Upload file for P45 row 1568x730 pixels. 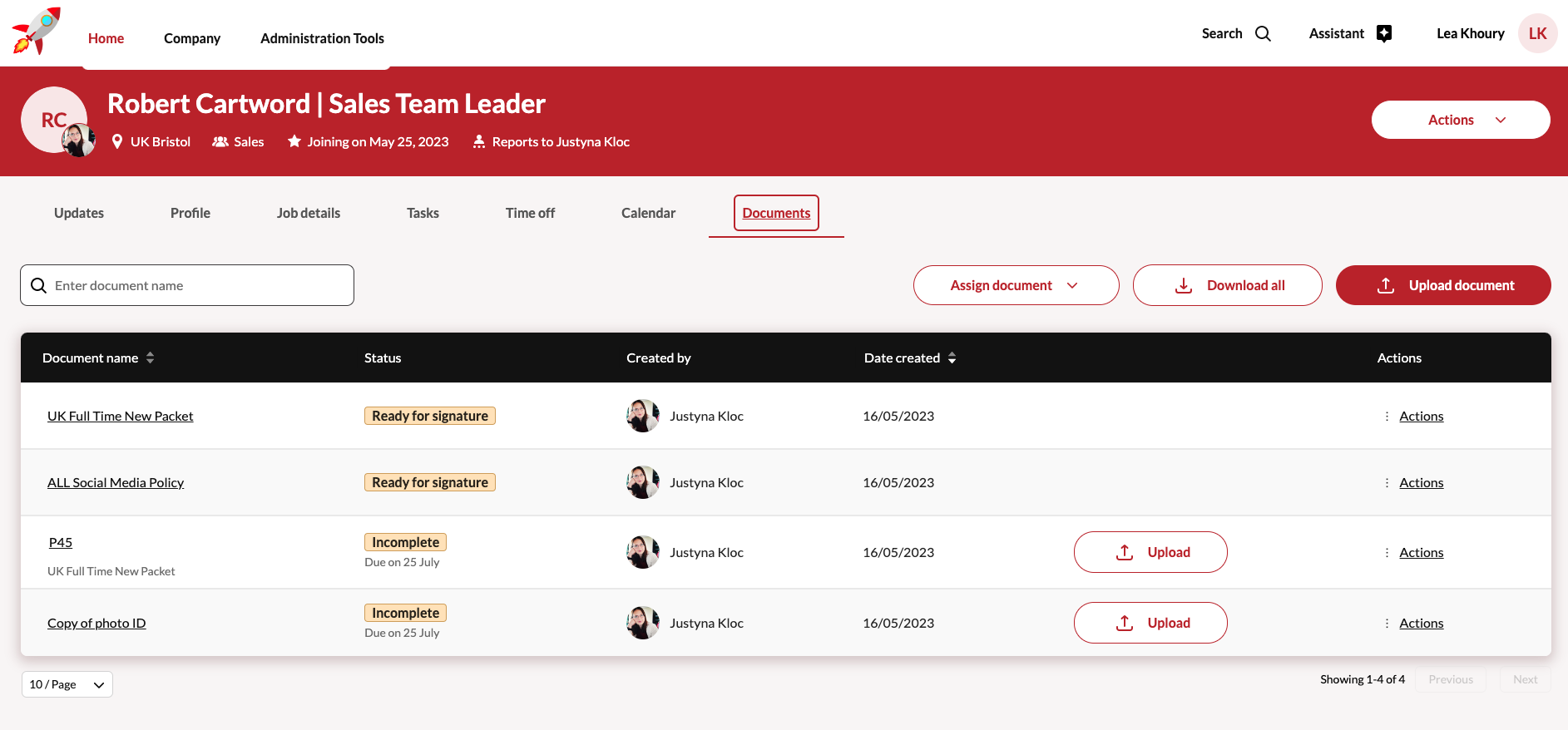1150,552
